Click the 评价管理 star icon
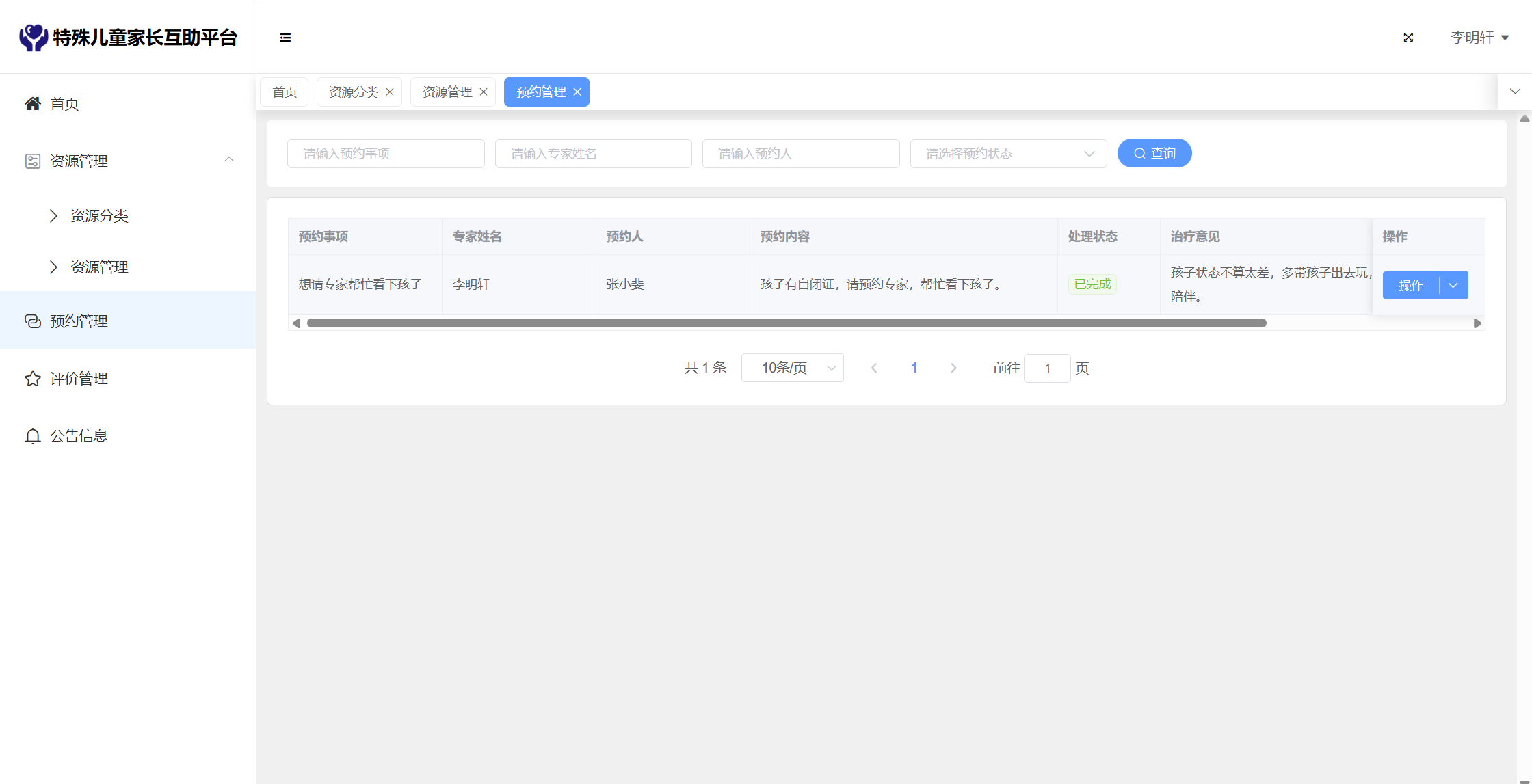This screenshot has width=1532, height=784. click(32, 378)
